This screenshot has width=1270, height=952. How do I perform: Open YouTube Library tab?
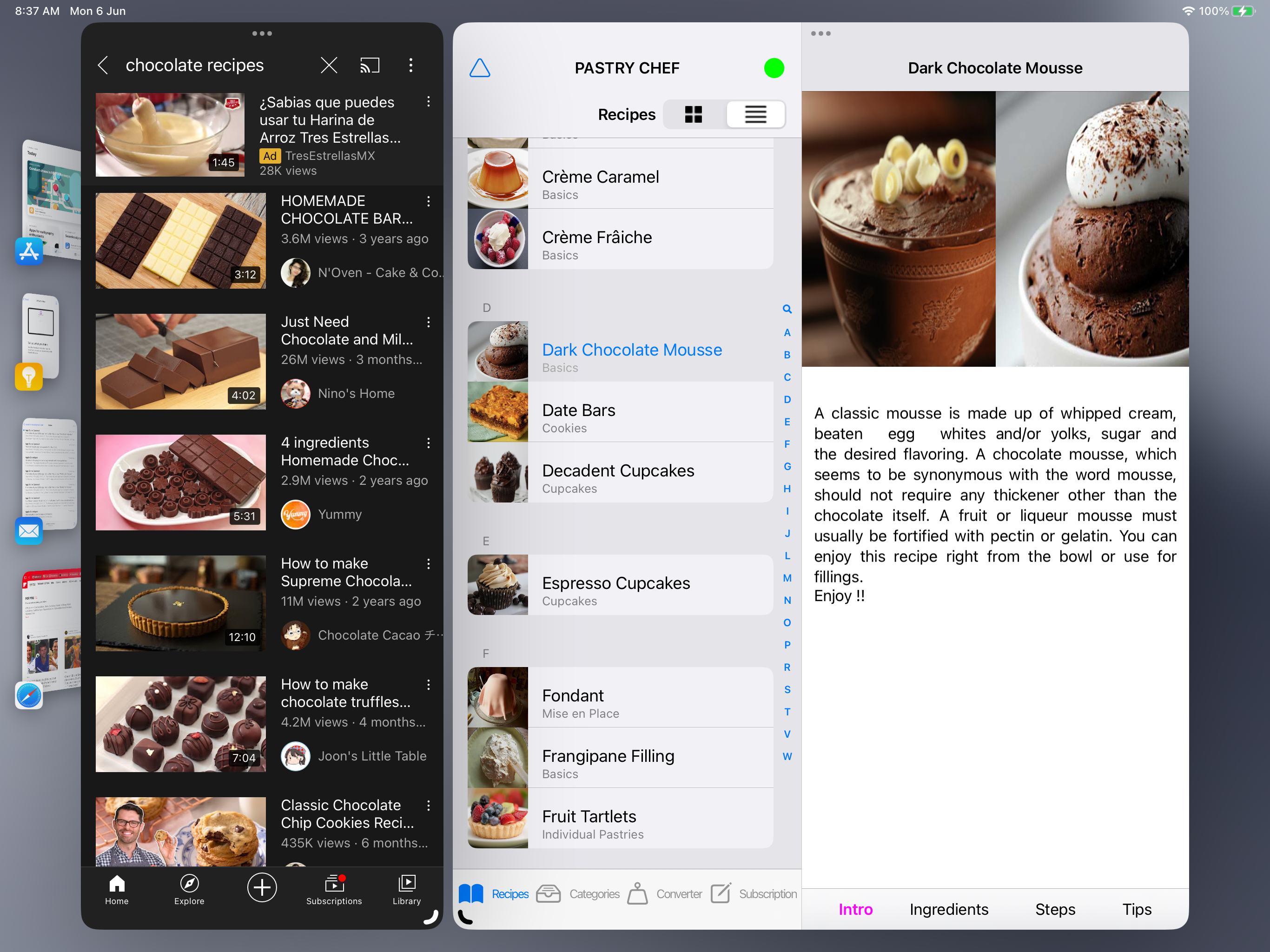pos(407,889)
